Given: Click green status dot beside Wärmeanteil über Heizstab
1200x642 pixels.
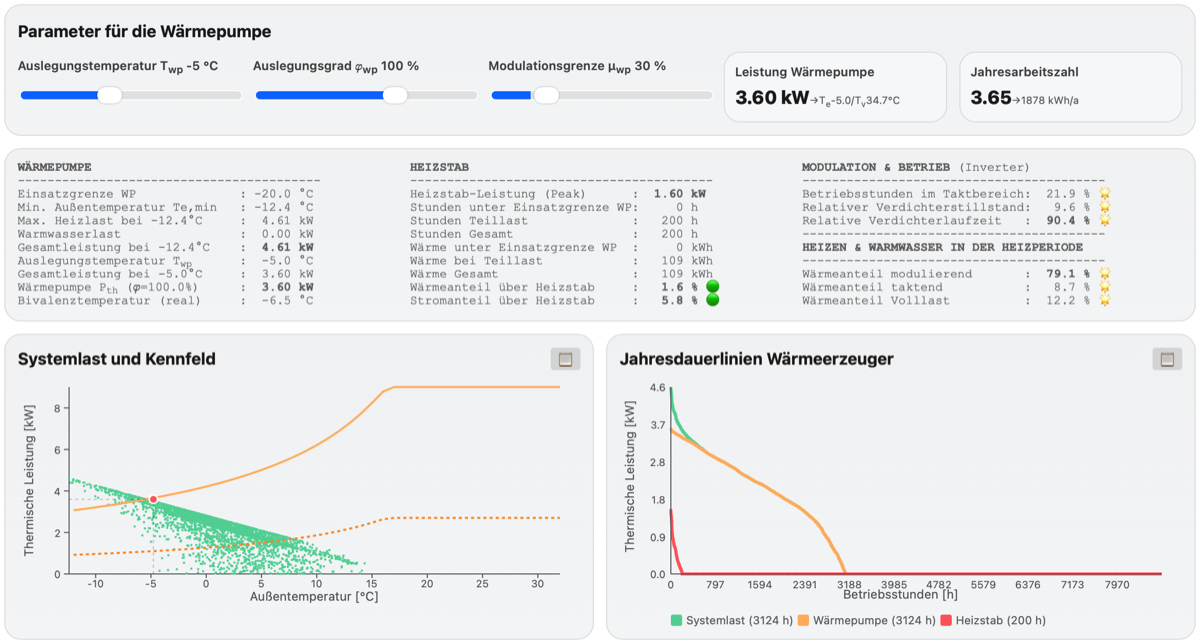Looking at the screenshot, I should pyautogui.click(x=712, y=287).
